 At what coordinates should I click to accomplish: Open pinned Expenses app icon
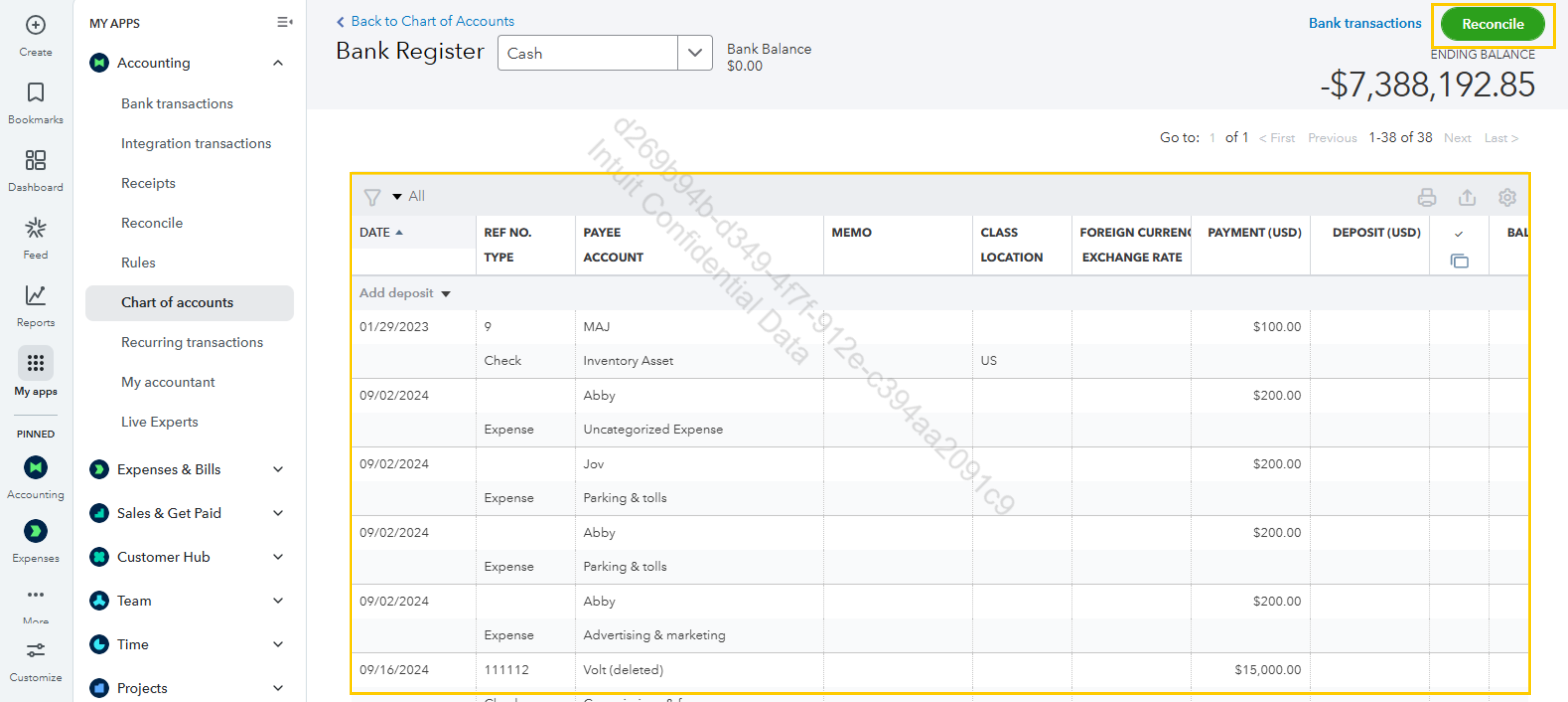[x=35, y=531]
